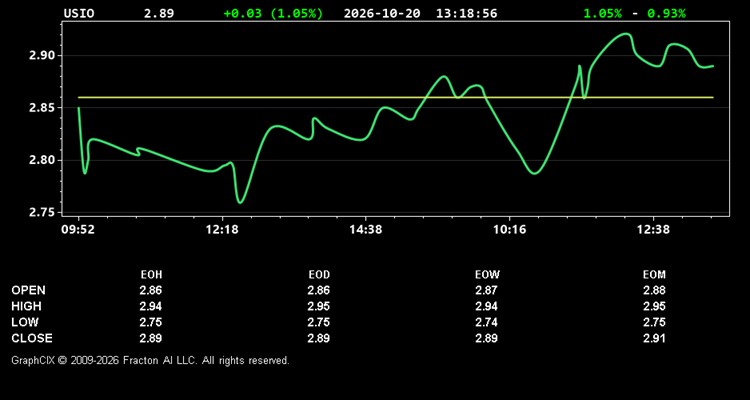Image resolution: width=750 pixels, height=400 pixels.
Task: Click the EOH LOW value 2.75
Action: click(x=151, y=322)
